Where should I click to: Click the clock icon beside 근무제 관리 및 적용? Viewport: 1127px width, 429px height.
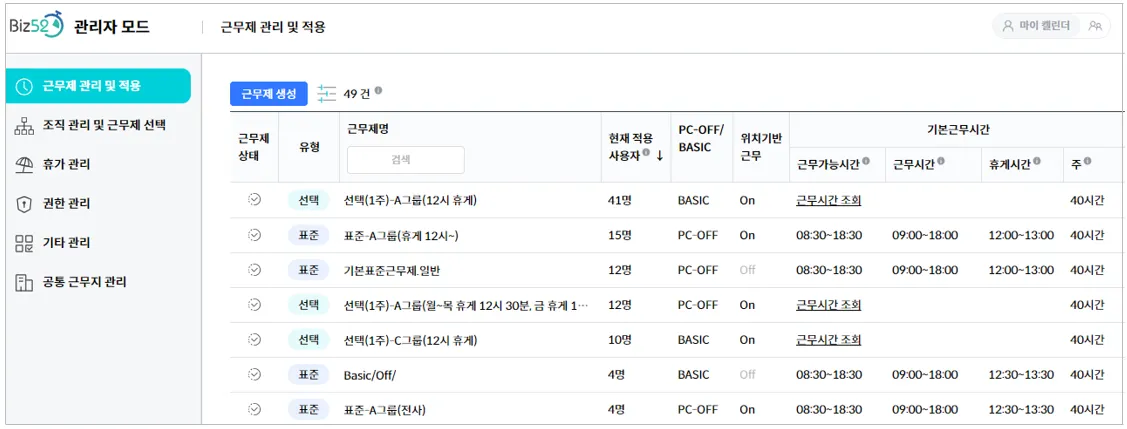25,86
